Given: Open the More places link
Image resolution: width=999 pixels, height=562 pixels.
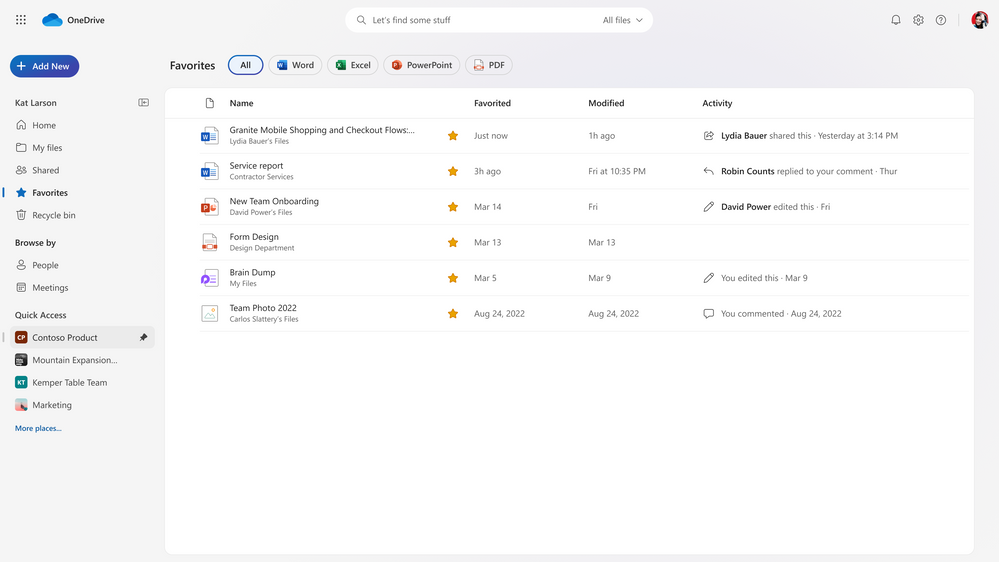Looking at the screenshot, I should coord(38,428).
